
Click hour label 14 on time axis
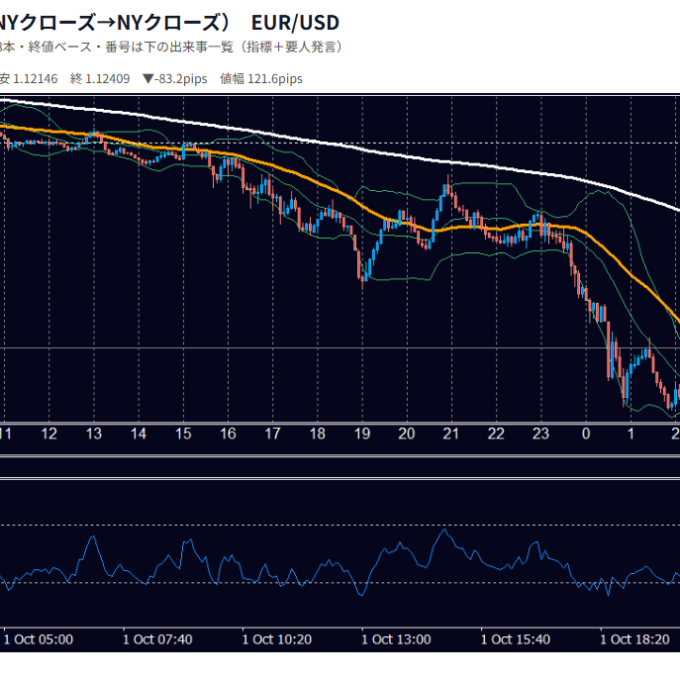pos(138,434)
